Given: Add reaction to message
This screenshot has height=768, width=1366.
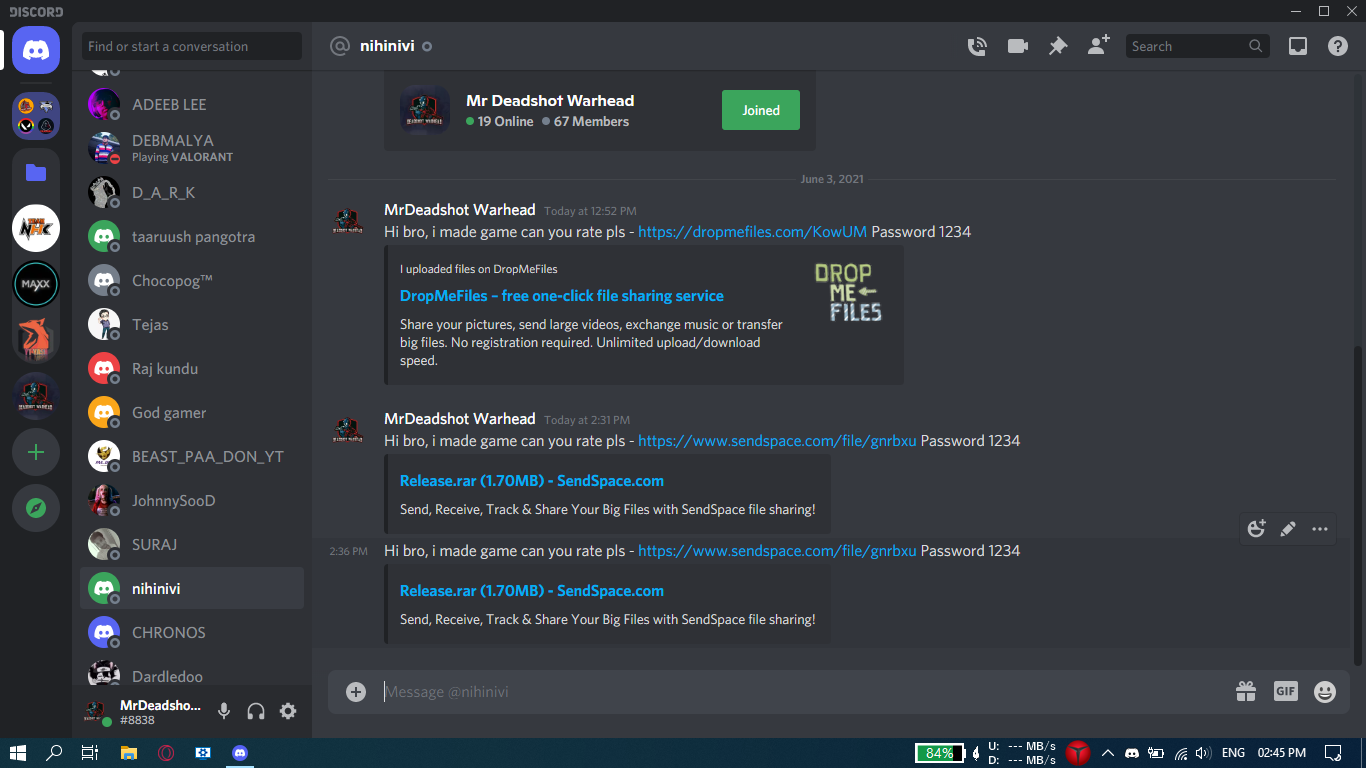Looking at the screenshot, I should (x=1257, y=529).
